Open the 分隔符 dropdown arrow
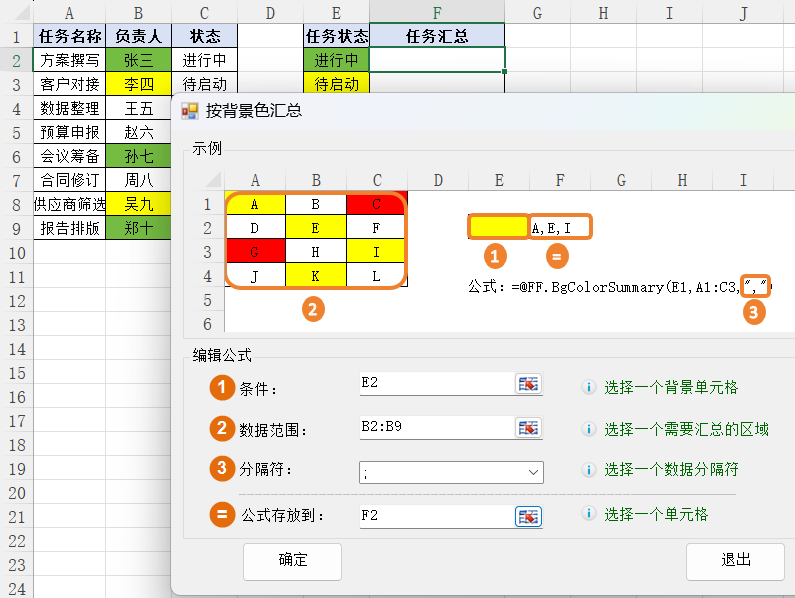Viewport: 795px width, 598px height. click(532, 472)
